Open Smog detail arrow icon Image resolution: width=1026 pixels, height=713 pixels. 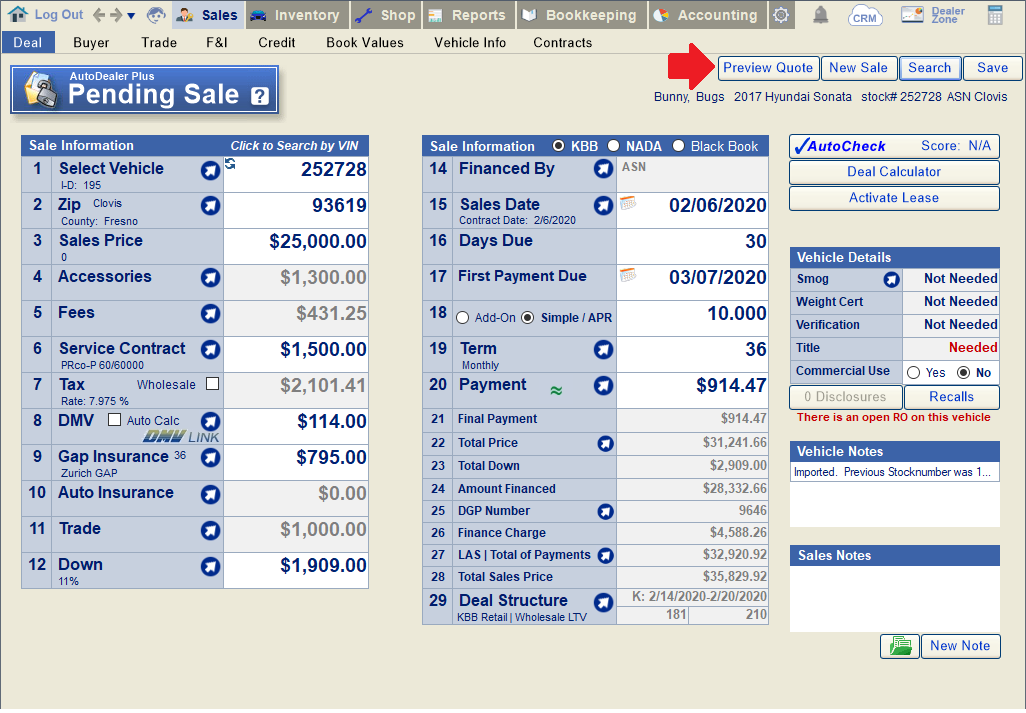[x=891, y=280]
